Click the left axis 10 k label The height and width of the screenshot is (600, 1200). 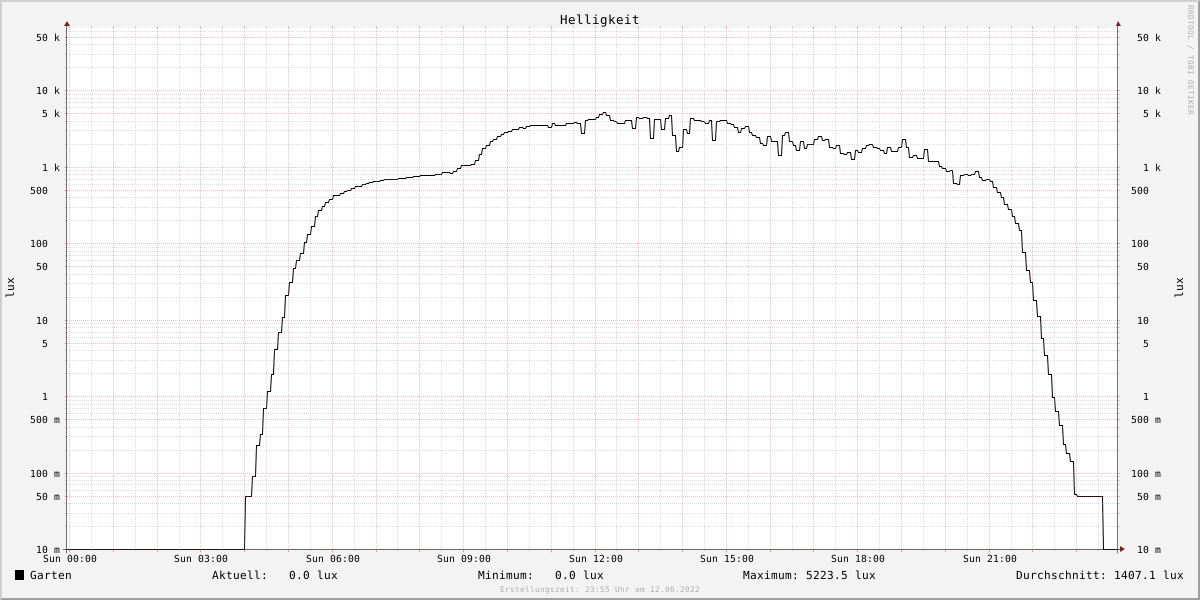48,91
